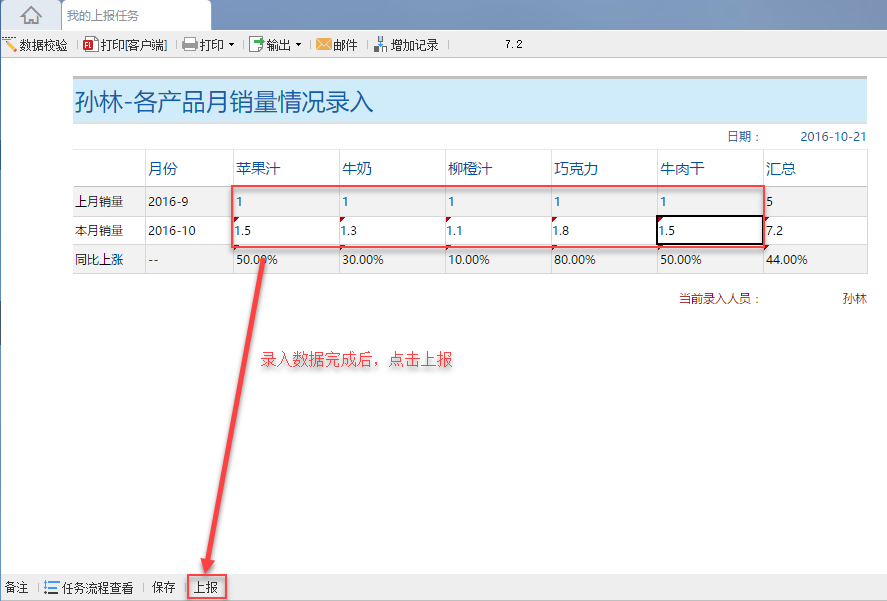887x601 pixels.
Task: Click the 任务流程查看 list icon
Action: click(51, 587)
